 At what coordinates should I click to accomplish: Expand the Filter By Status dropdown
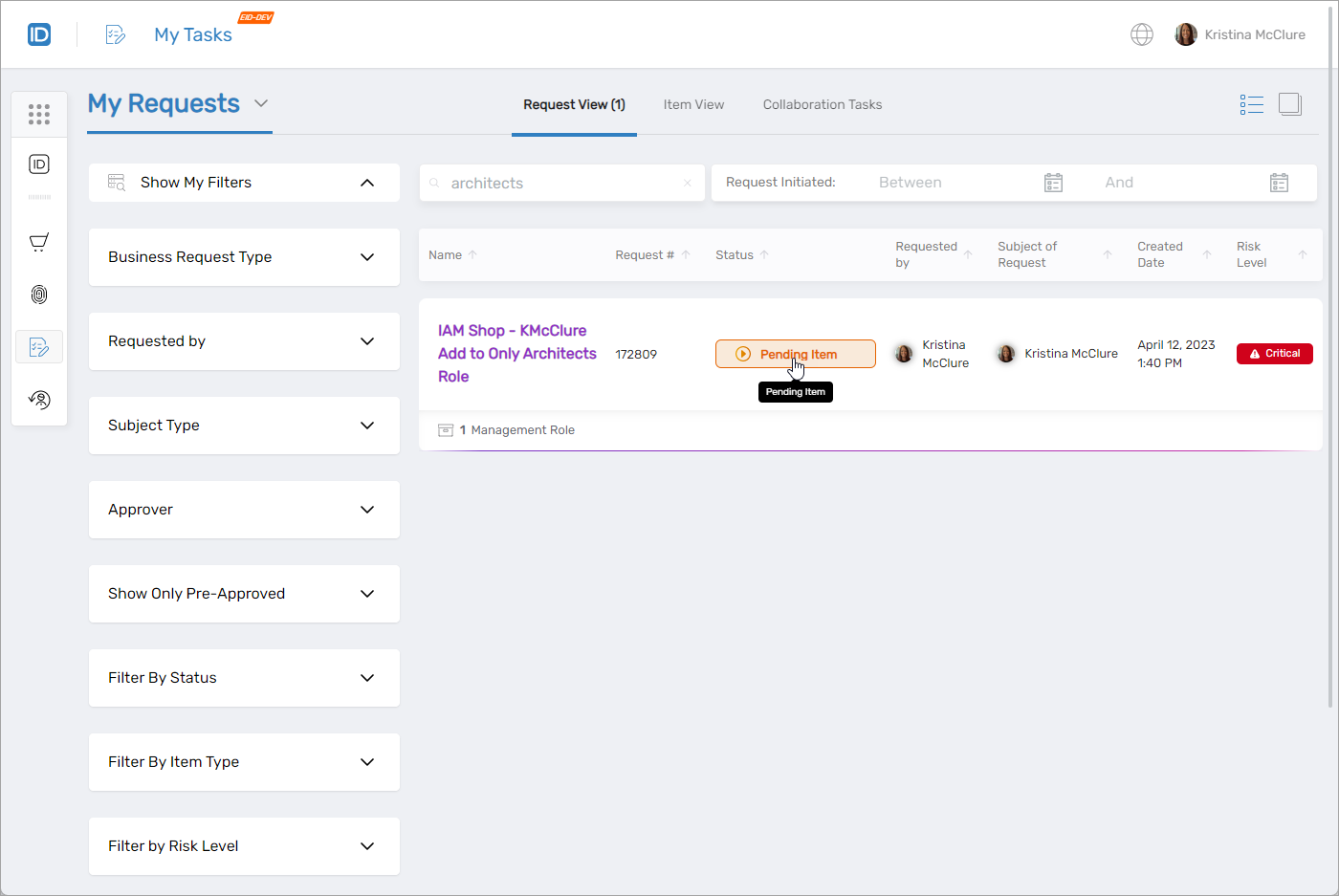click(x=367, y=678)
